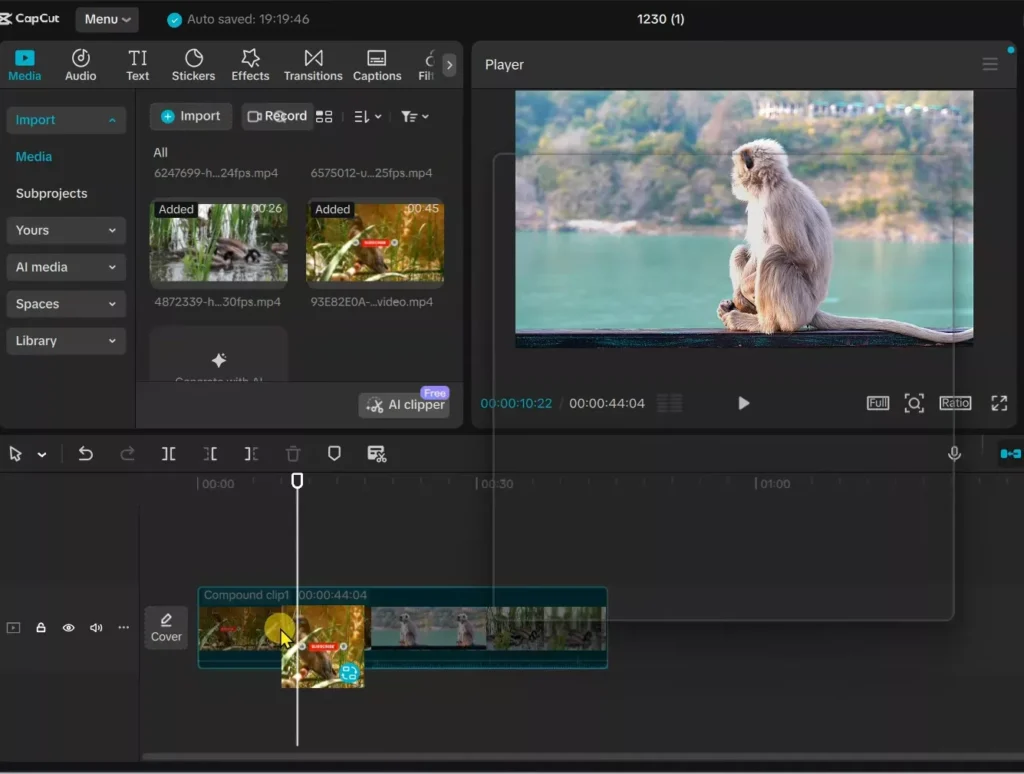This screenshot has height=774, width=1024.
Task: Open the Transitions panel
Action: pos(313,62)
